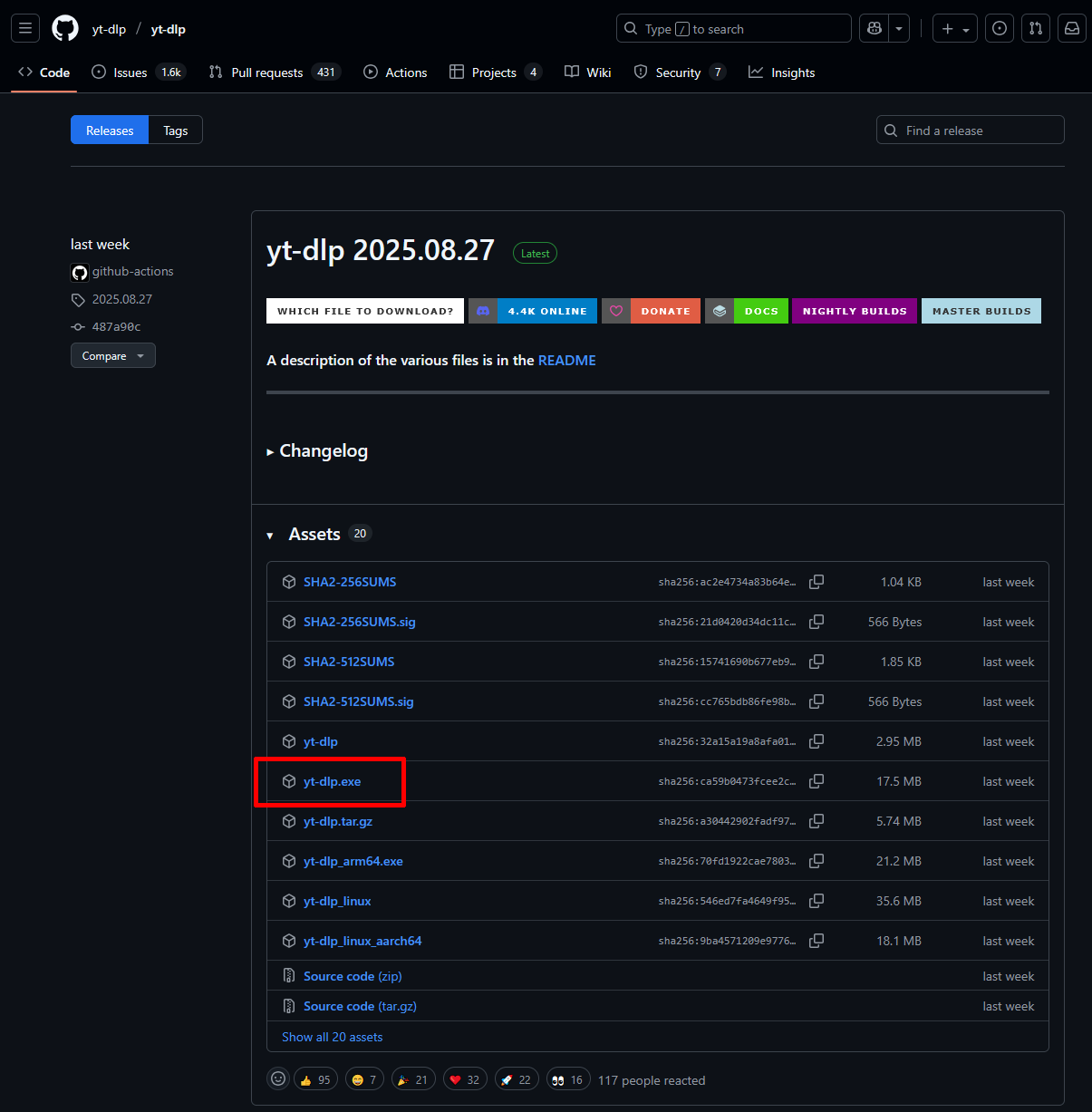Viewport: 1092px width, 1112px height.
Task: Click the GitHub logo home icon
Action: click(x=65, y=28)
